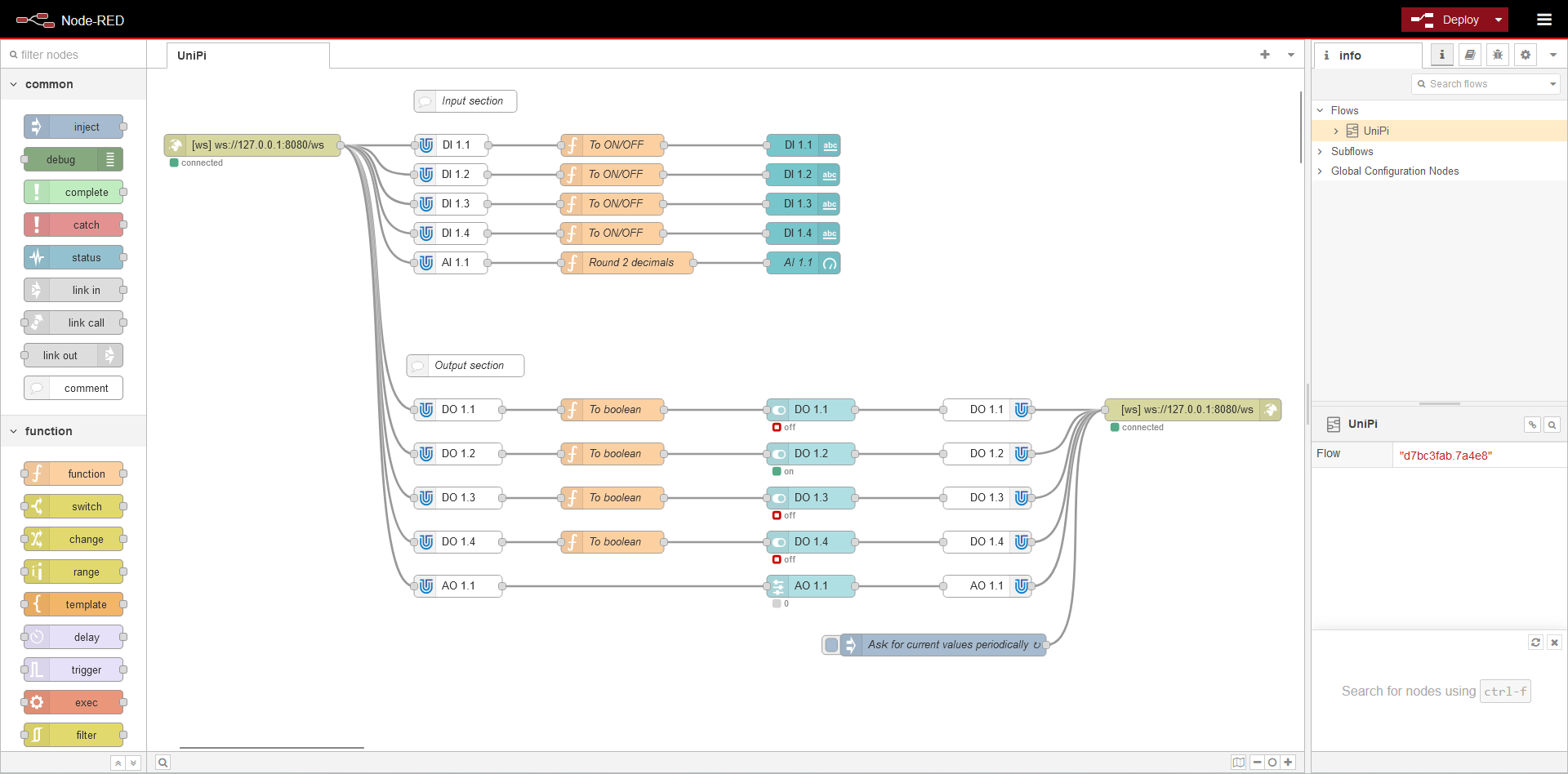Click the Deploy button
This screenshot has width=1568, height=774.
(1446, 20)
